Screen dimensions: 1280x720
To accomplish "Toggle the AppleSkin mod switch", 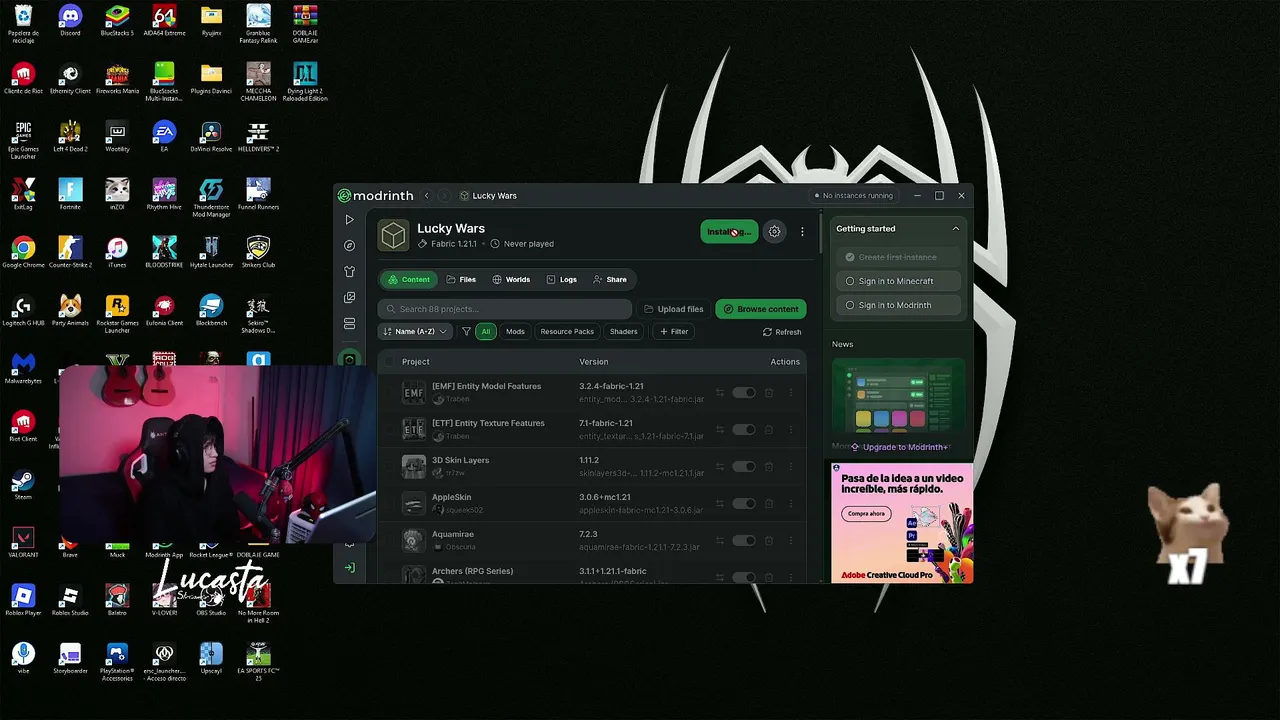I will pyautogui.click(x=743, y=504).
